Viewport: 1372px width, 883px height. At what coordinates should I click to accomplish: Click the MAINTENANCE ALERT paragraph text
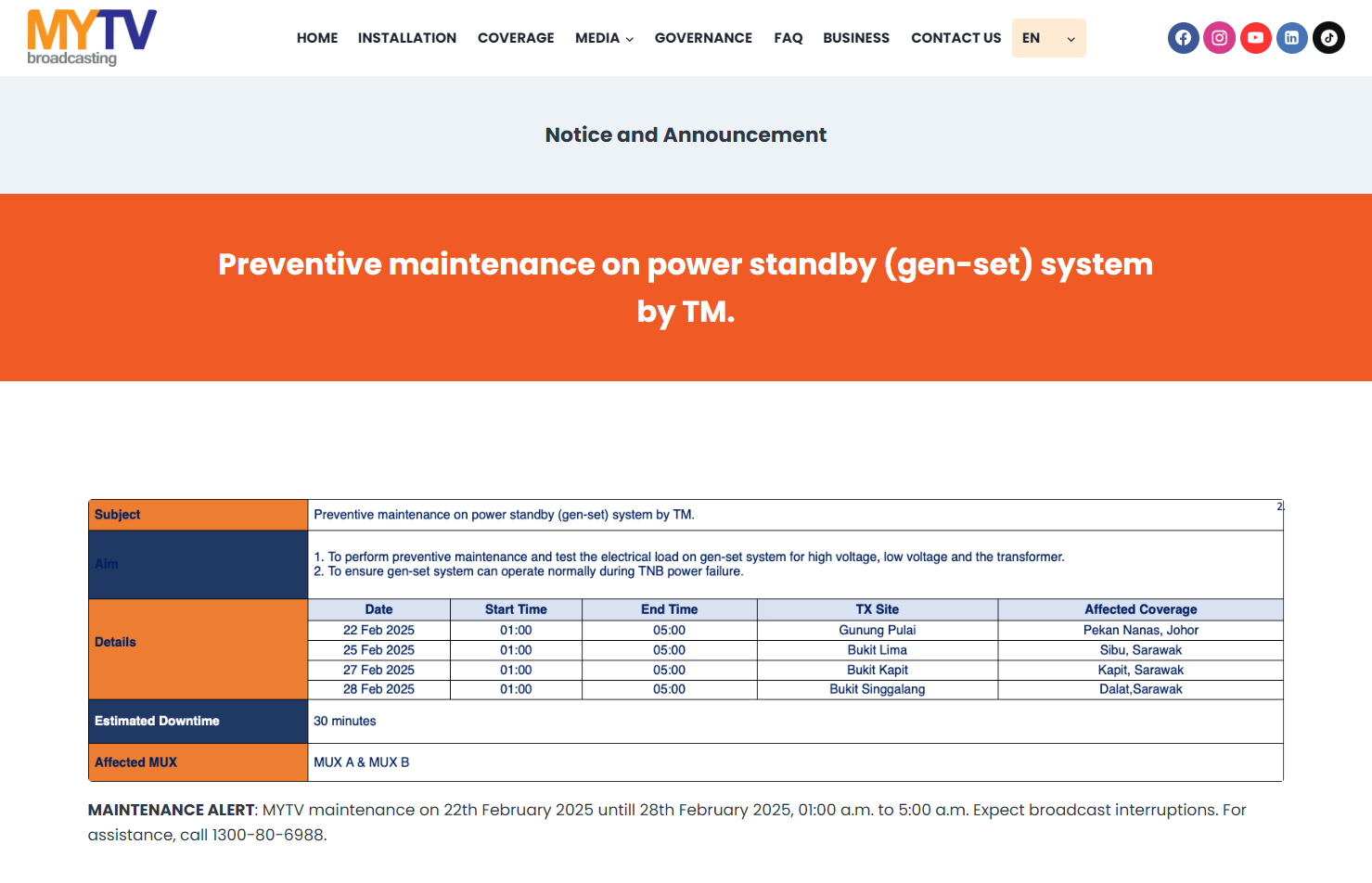(x=666, y=822)
